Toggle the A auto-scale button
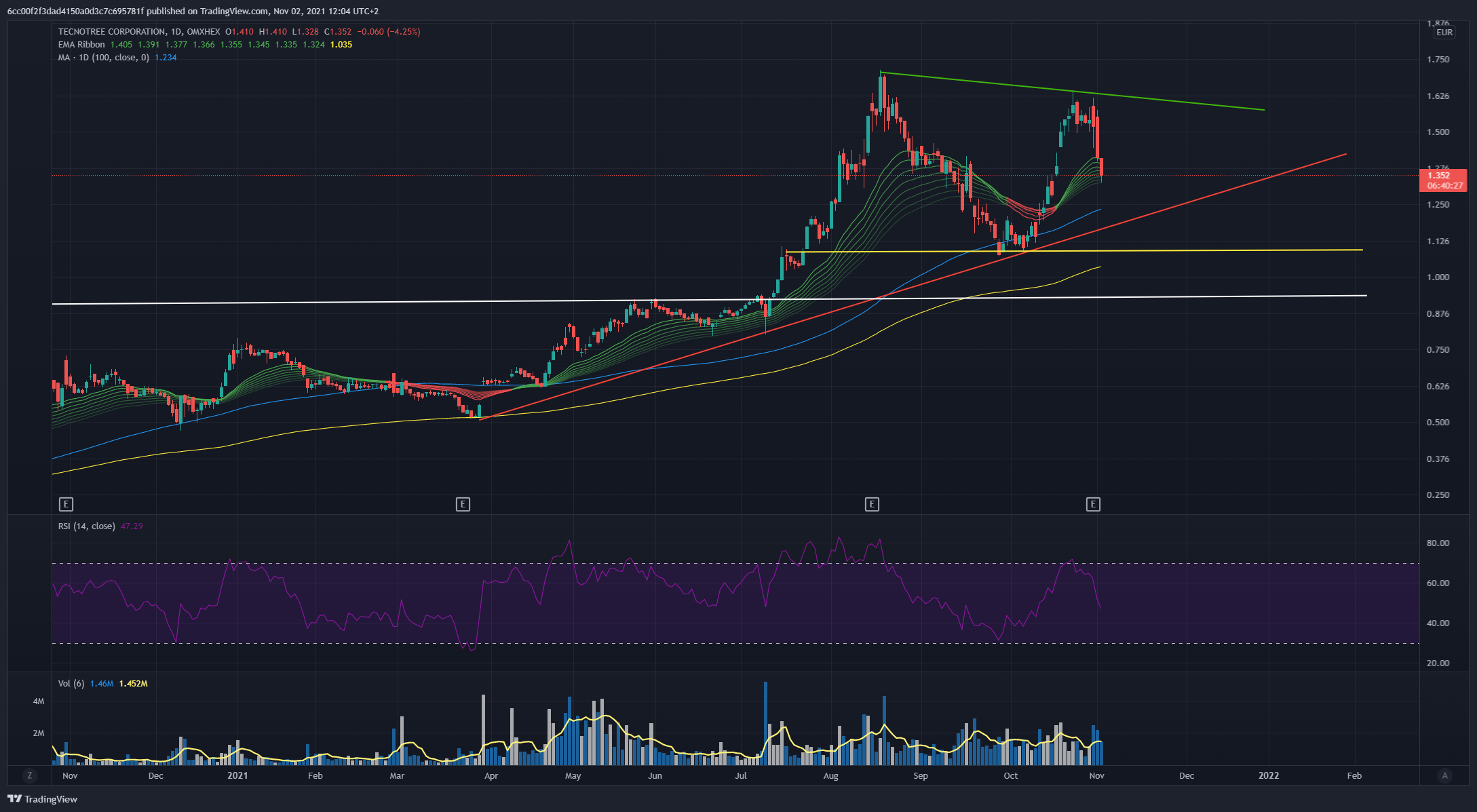This screenshot has height=812, width=1477. pyautogui.click(x=1444, y=775)
